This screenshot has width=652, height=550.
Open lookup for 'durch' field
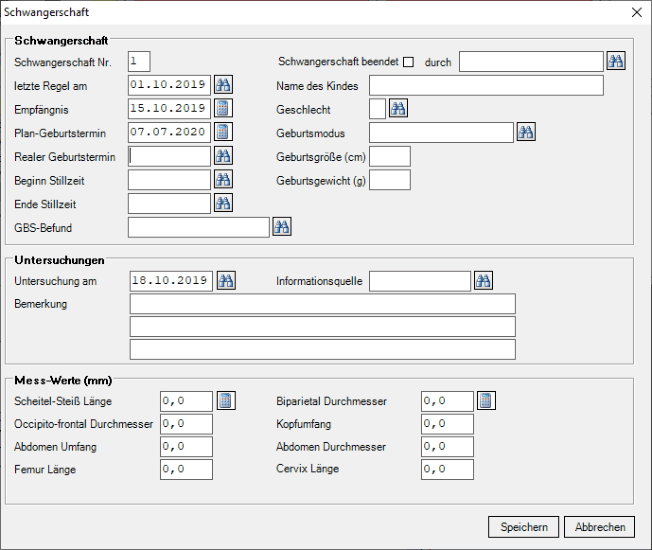(616, 61)
